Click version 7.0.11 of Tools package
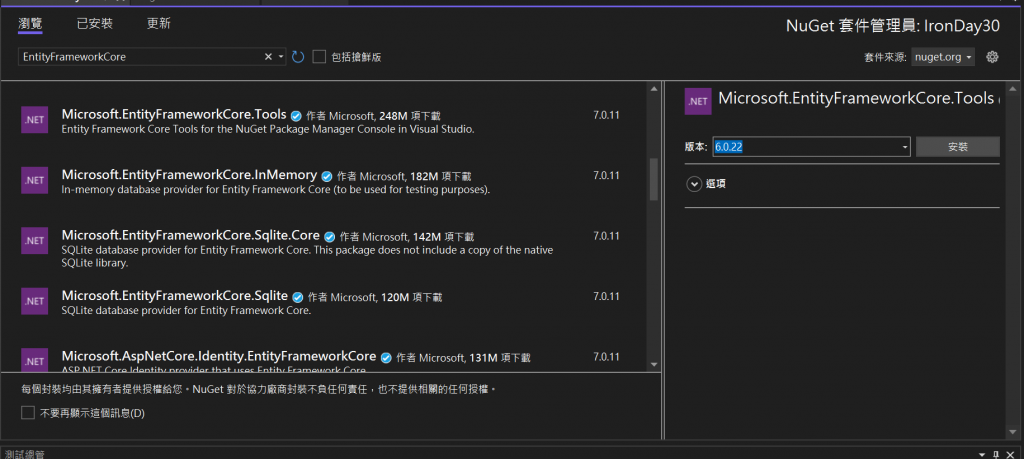 click(x=606, y=116)
